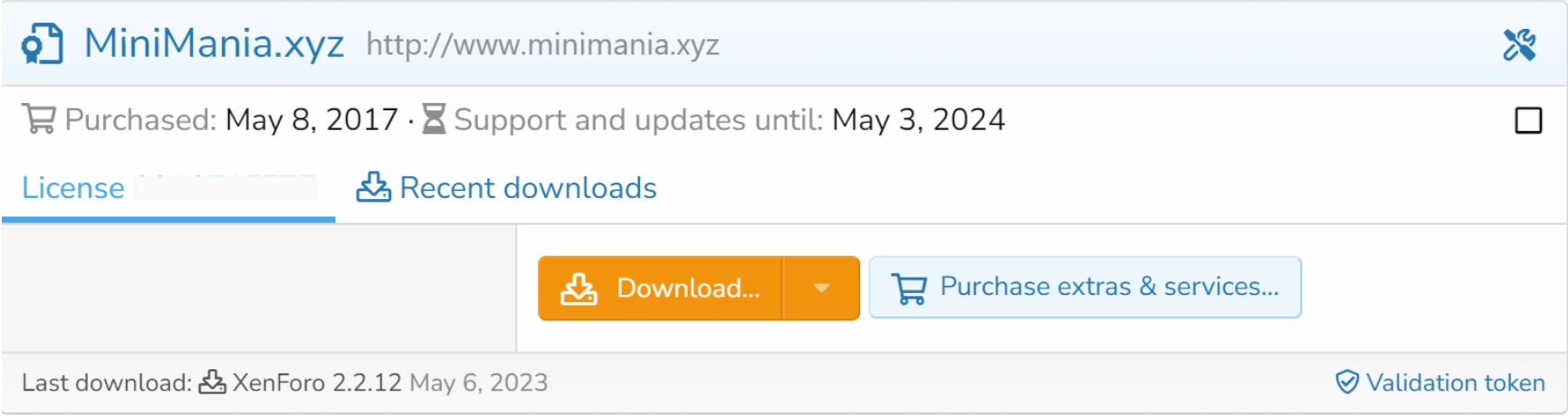The image size is (1568, 416).
Task: Click the shopping cart icon beside Purchased
Action: coord(39,119)
